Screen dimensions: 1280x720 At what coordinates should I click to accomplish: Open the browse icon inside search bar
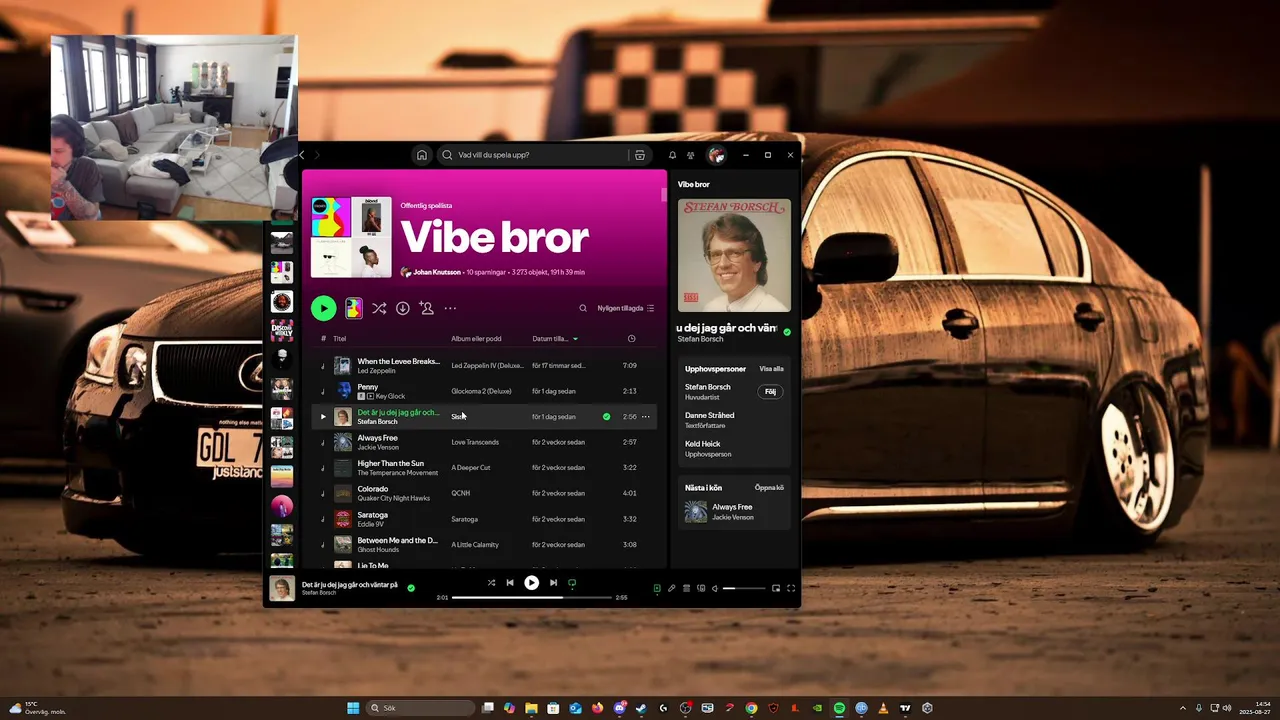(x=640, y=155)
